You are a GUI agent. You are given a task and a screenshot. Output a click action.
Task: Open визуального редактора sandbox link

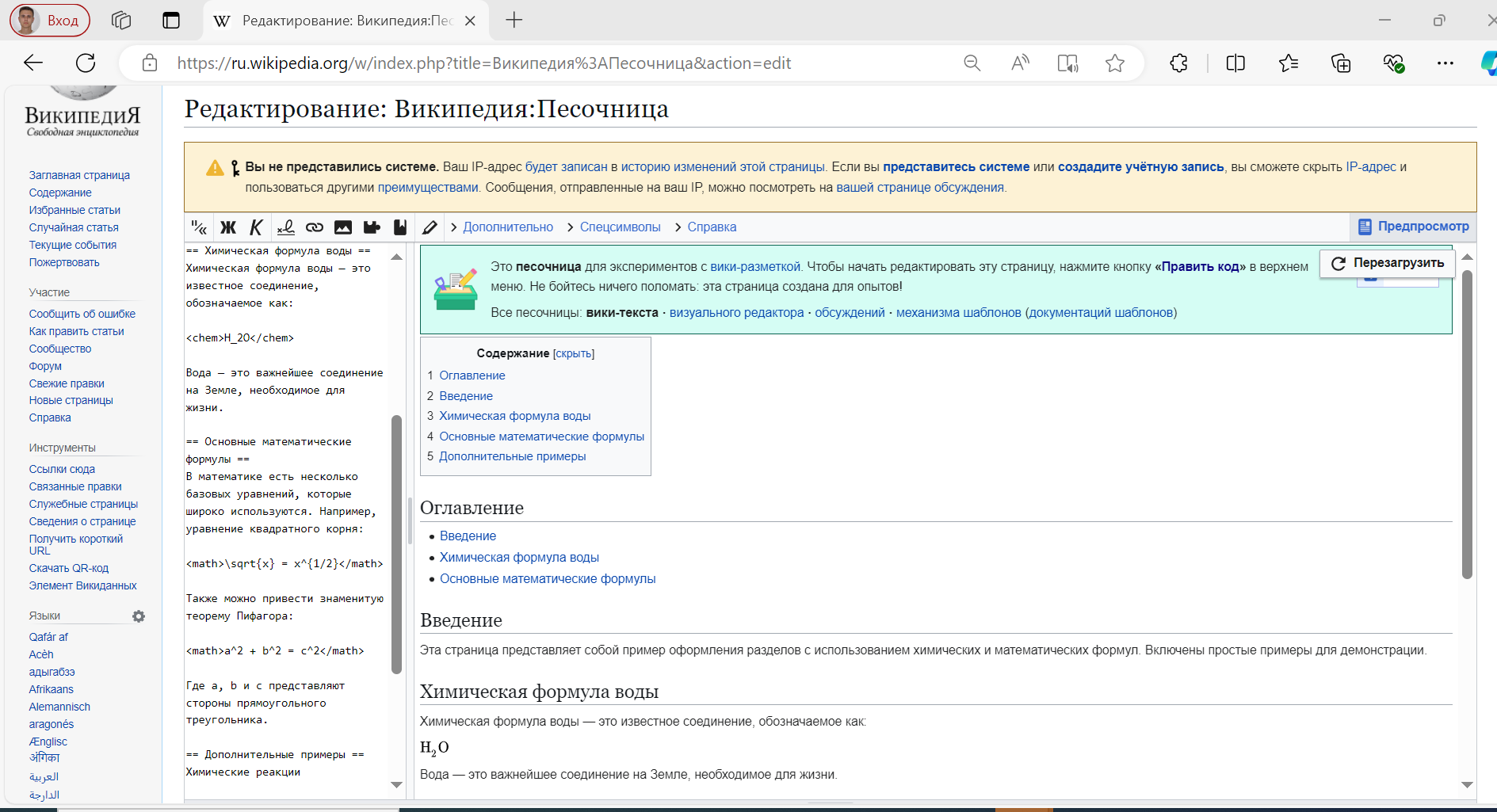tap(736, 313)
